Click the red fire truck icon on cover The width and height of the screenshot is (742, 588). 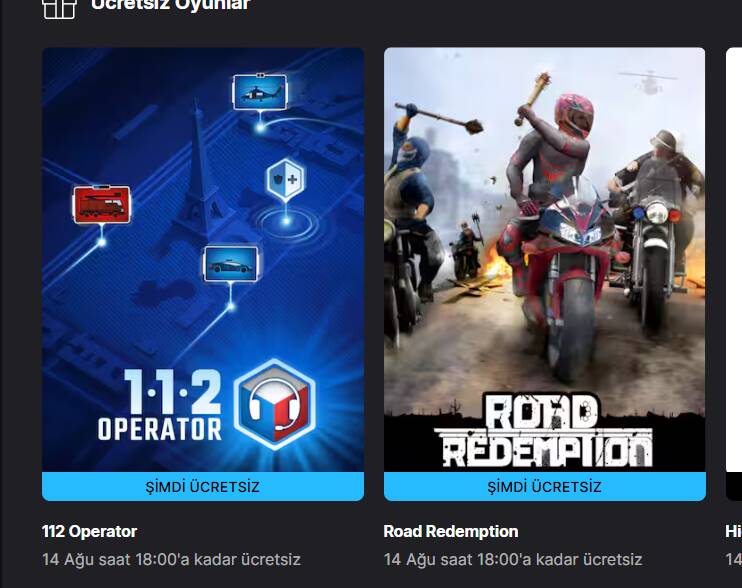[x=102, y=204]
